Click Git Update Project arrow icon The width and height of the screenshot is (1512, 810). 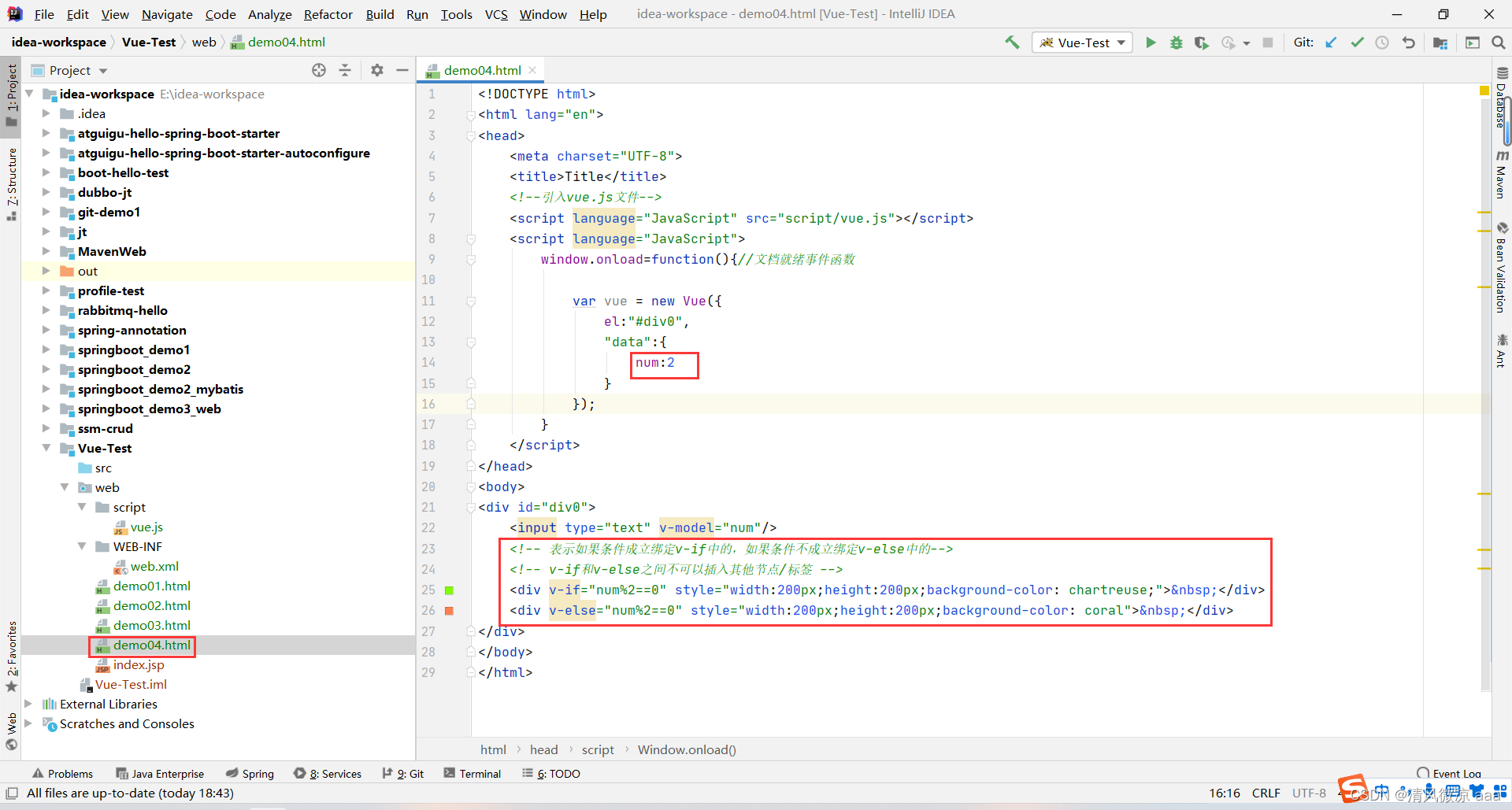coord(1331,43)
